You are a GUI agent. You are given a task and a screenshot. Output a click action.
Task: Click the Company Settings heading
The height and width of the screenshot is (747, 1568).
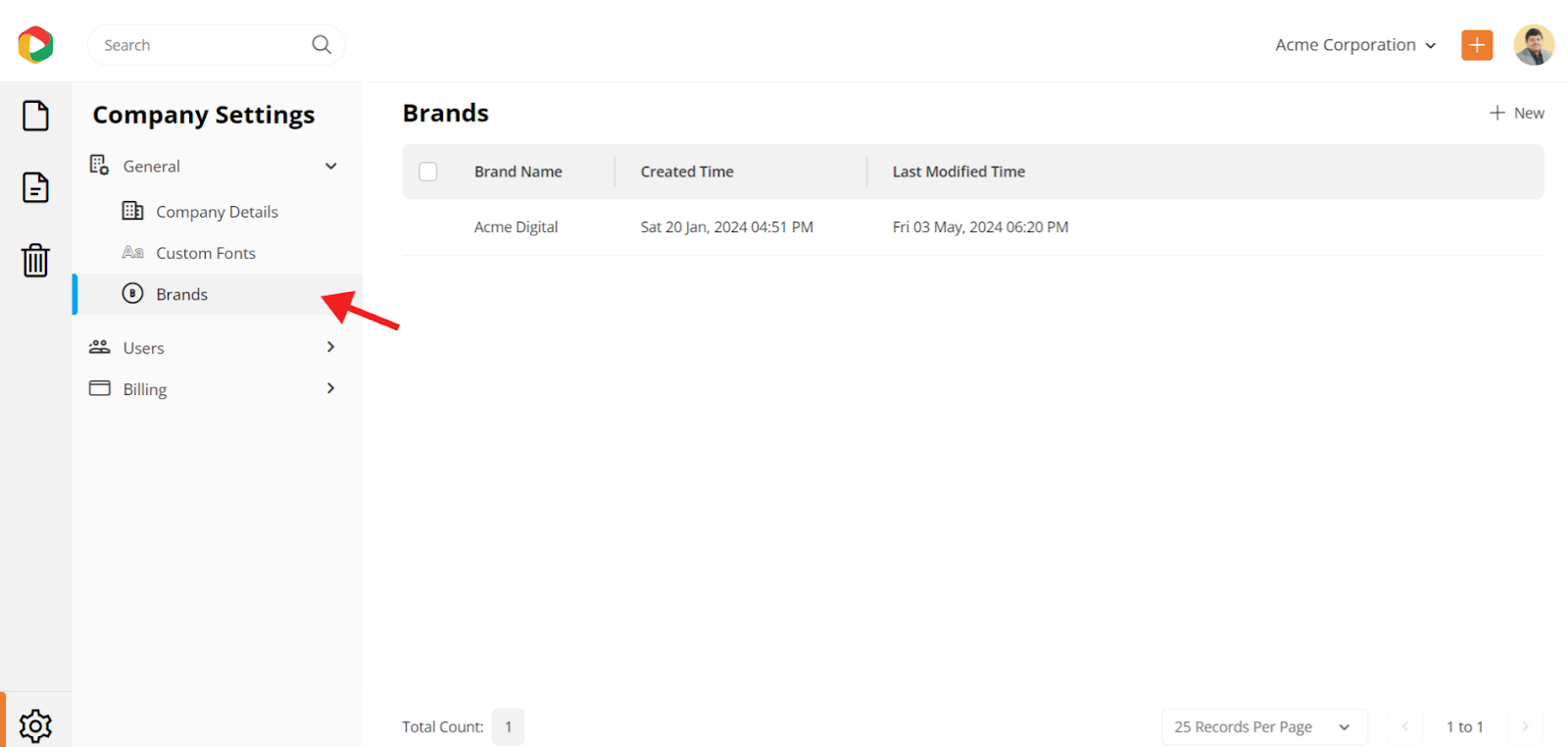click(x=204, y=116)
